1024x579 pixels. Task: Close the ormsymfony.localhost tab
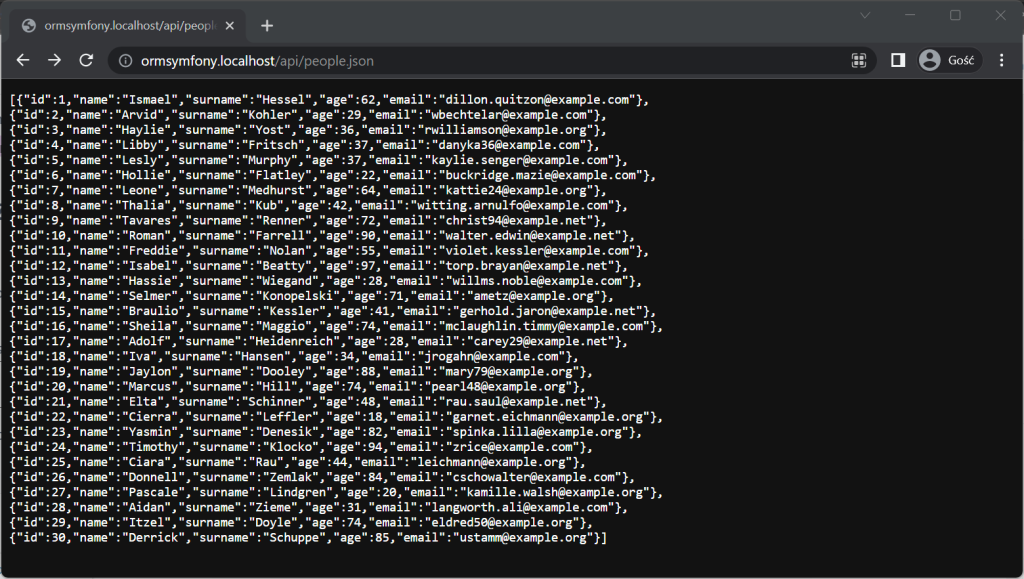pyautogui.click(x=230, y=25)
